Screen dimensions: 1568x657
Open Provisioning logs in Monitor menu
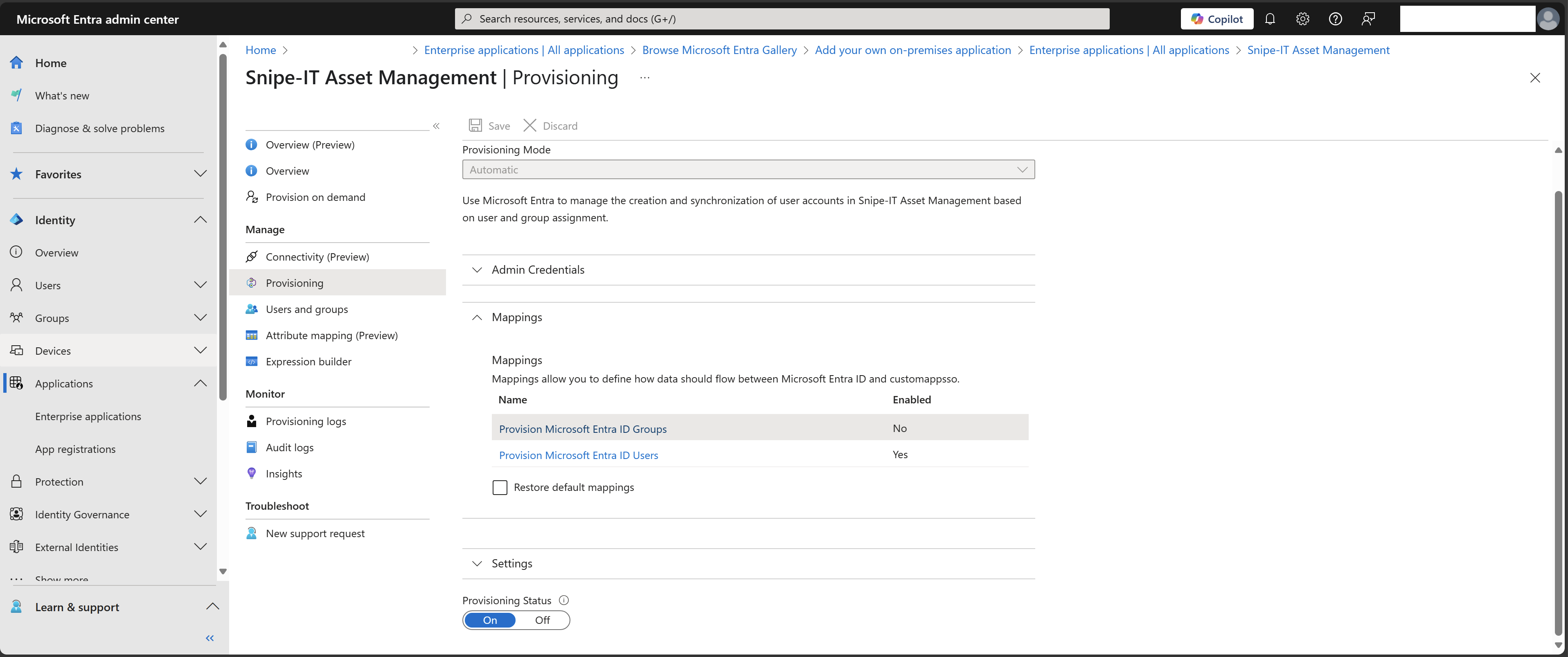(x=306, y=421)
